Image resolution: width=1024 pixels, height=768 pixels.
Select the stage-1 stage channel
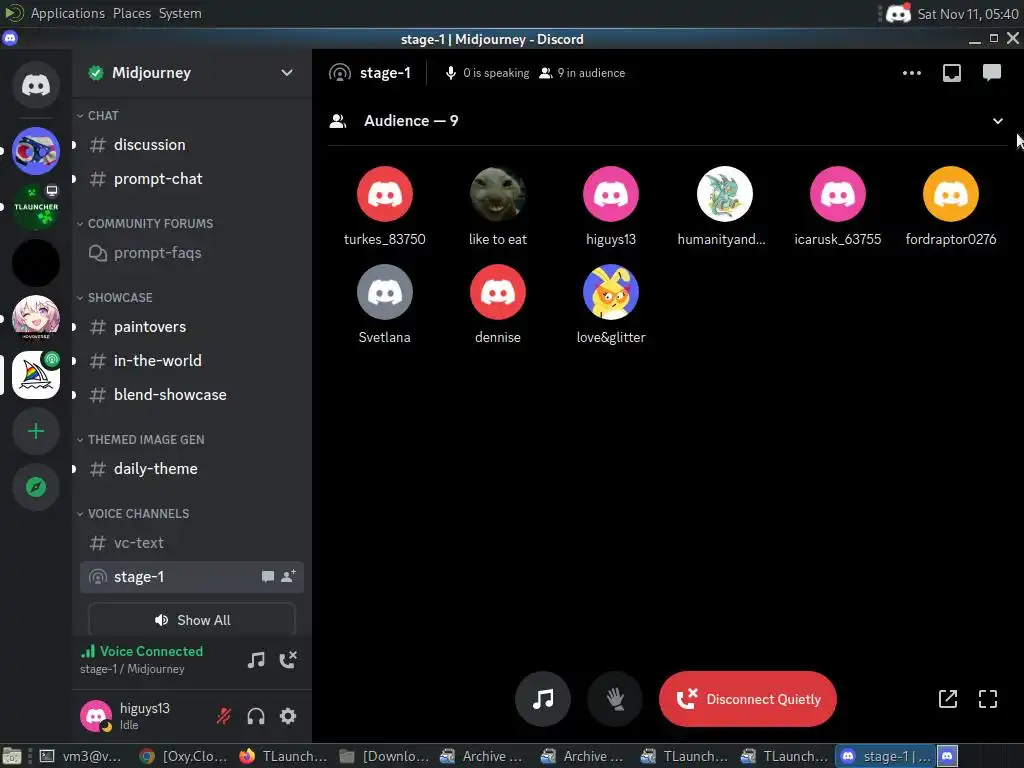tap(191, 577)
